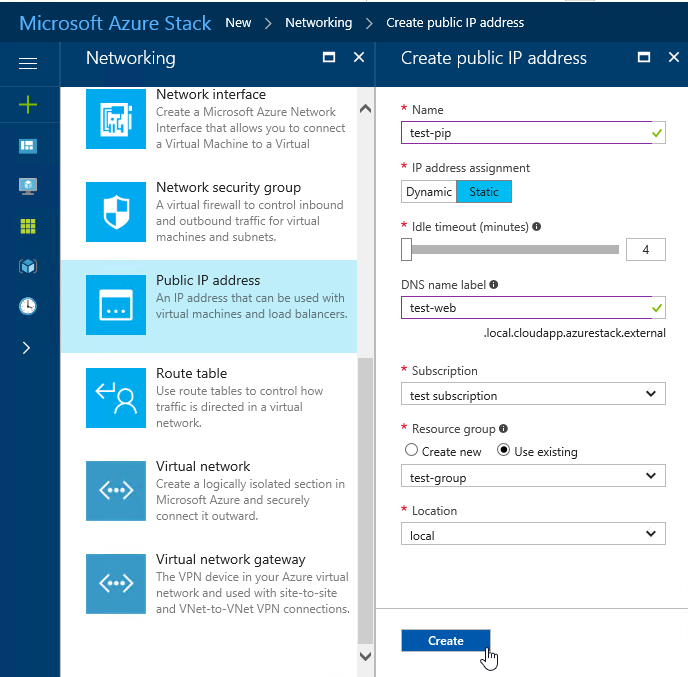Viewport: 688px width, 677px height.
Task: Select the Use existing resource group radio
Action: 503,450
